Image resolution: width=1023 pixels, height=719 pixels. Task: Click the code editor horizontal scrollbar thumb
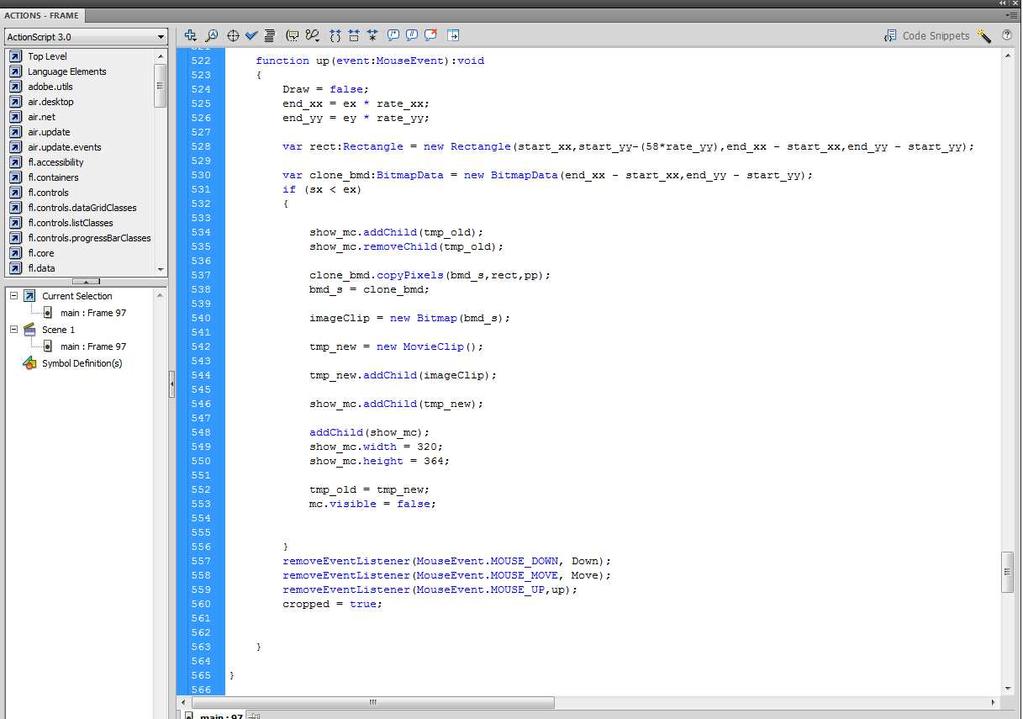click(373, 702)
